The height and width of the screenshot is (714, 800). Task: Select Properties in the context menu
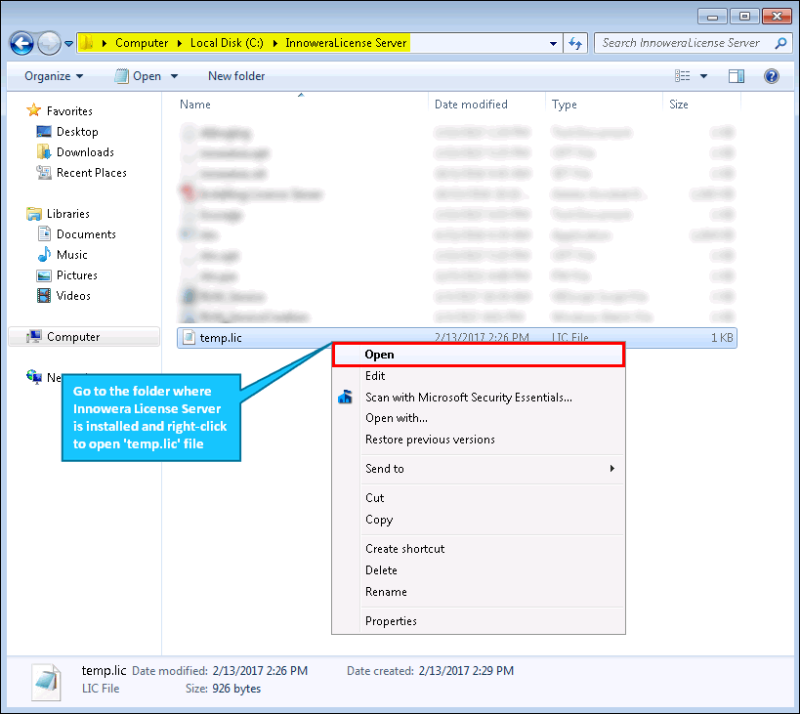pyautogui.click(x=390, y=621)
